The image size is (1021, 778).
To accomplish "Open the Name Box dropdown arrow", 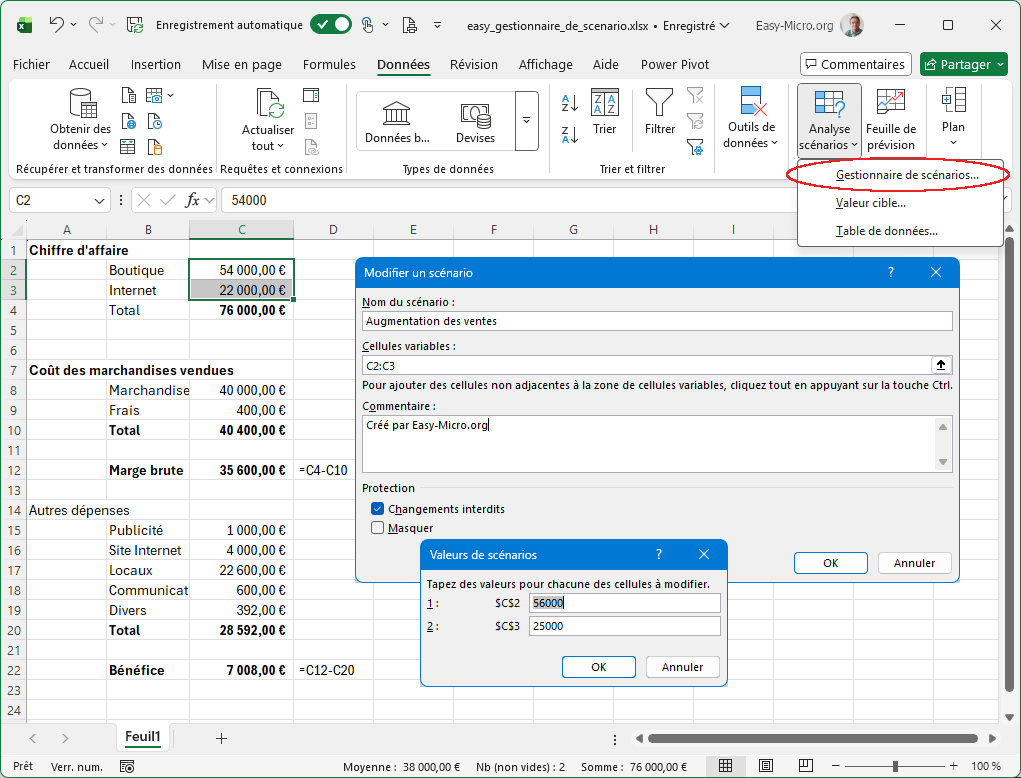I will (99, 200).
